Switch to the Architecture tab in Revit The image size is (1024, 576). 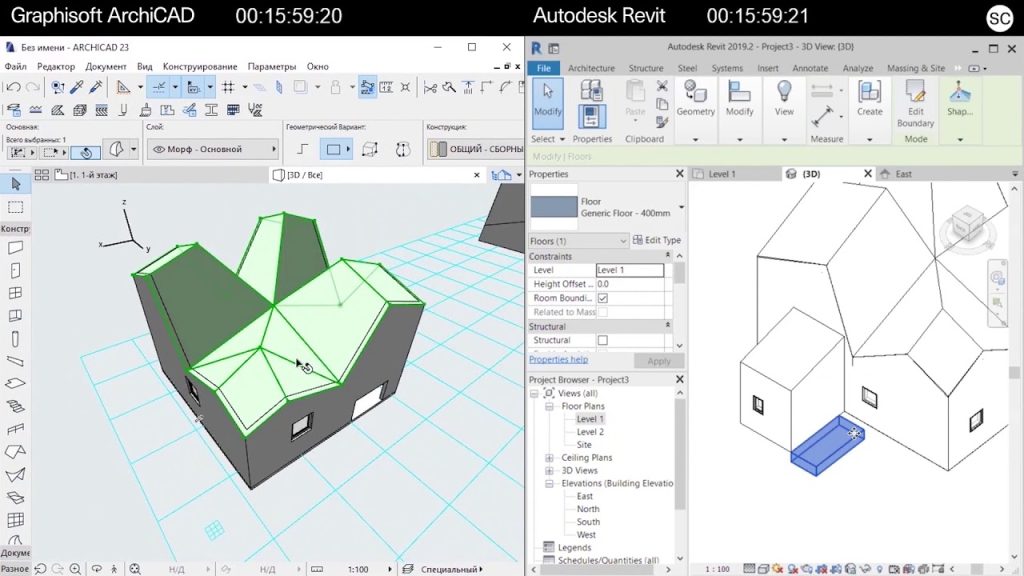[x=591, y=68]
